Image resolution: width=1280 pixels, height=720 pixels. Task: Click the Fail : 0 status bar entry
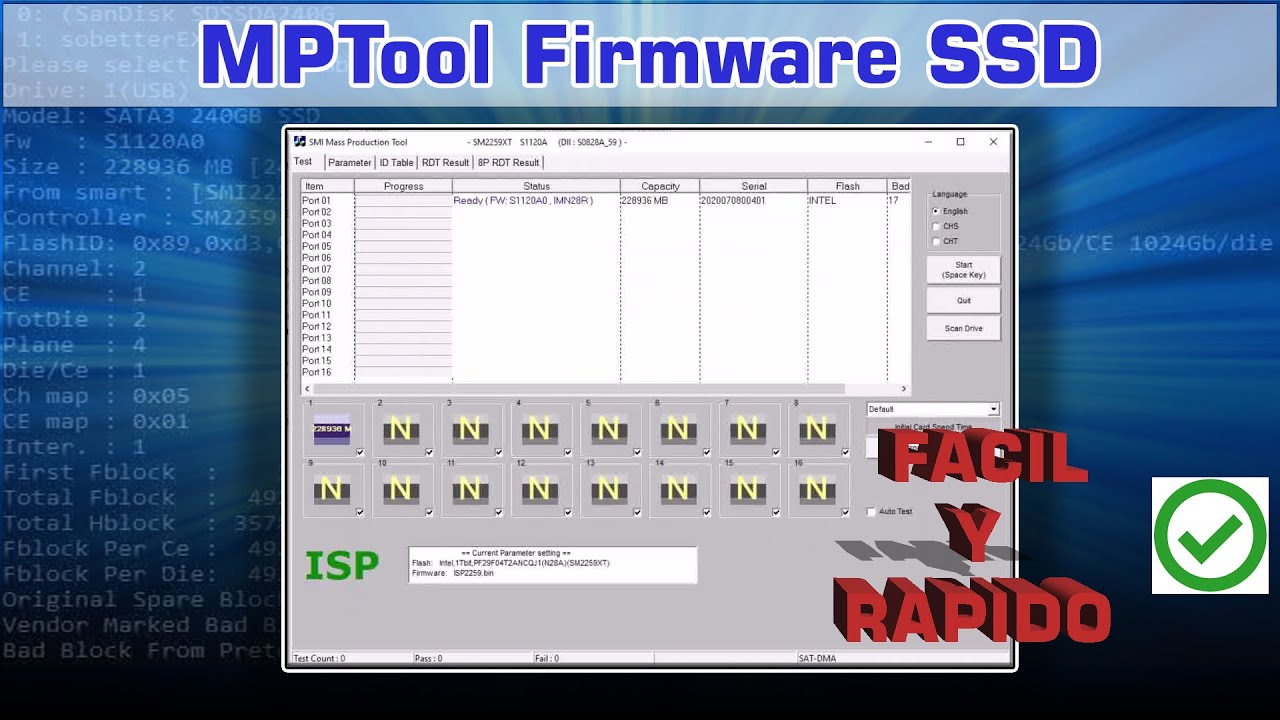pyautogui.click(x=547, y=659)
